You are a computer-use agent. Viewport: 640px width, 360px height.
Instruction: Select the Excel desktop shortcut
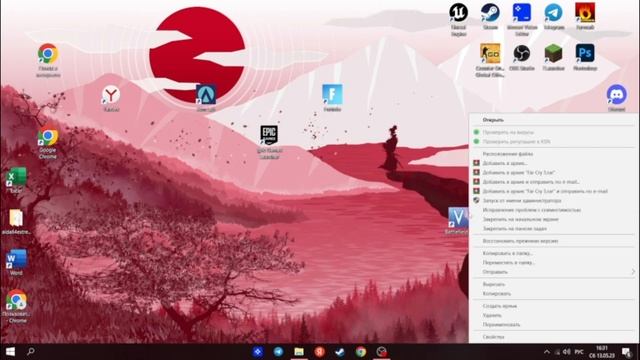click(x=16, y=180)
